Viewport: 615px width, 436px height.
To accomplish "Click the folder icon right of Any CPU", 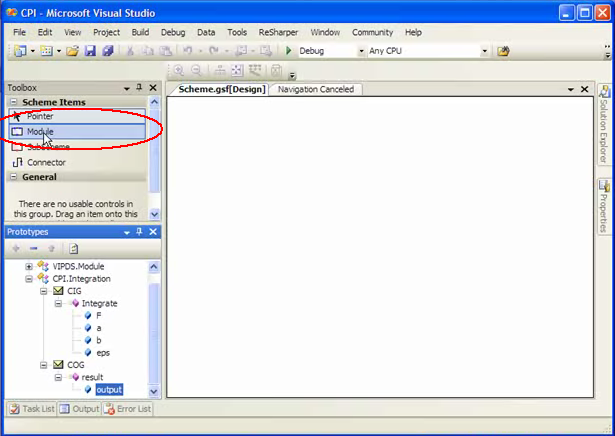I will pyautogui.click(x=503, y=51).
